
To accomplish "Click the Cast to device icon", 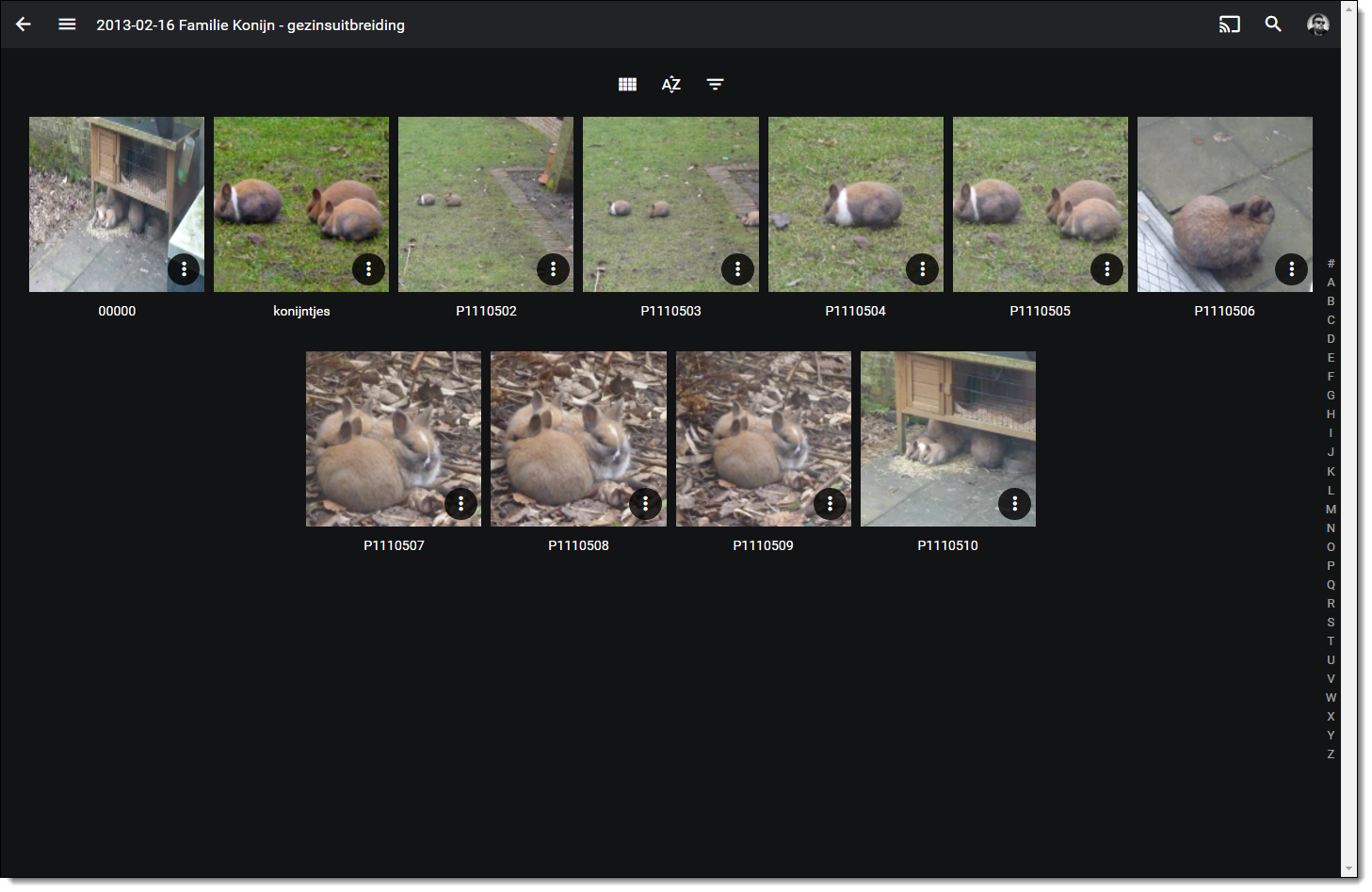I will coord(1229,24).
